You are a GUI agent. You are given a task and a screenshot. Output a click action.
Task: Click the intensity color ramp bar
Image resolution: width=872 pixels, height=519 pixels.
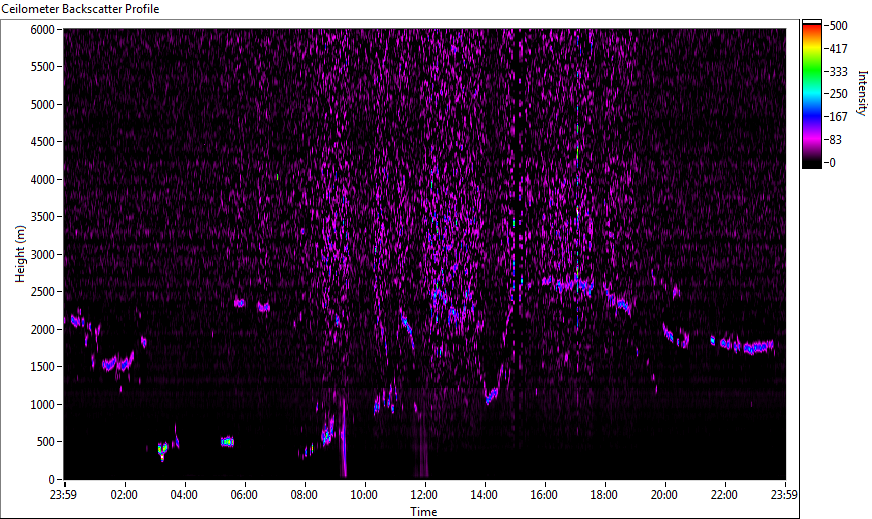(812, 94)
